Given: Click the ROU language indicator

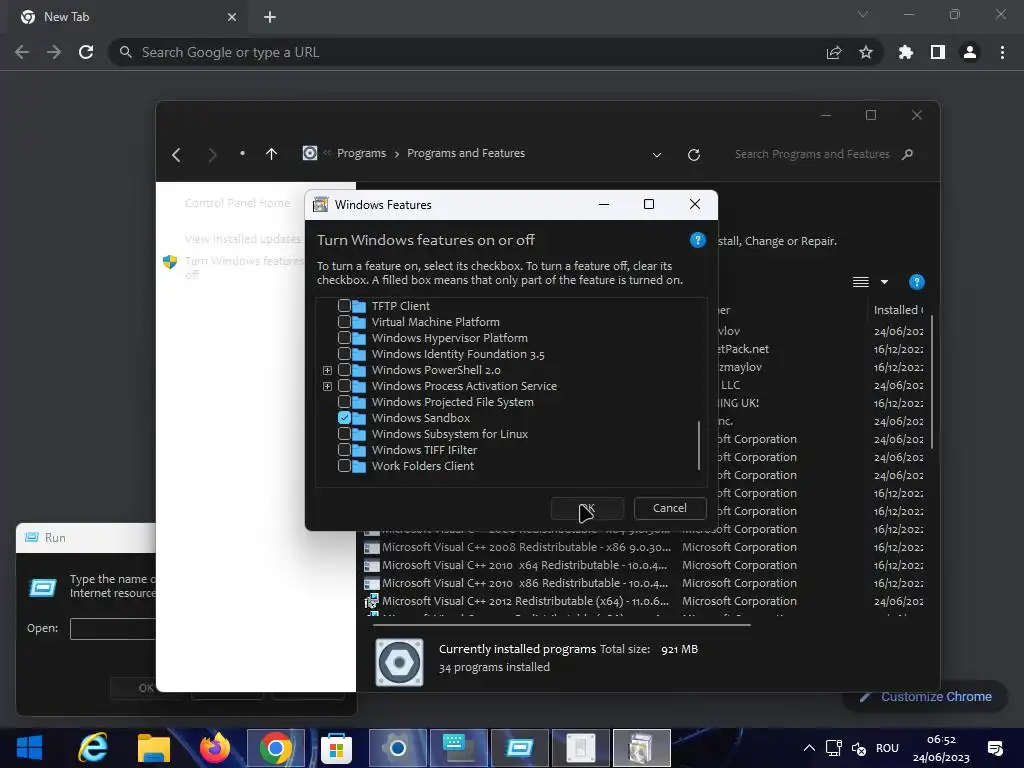Looking at the screenshot, I should 887,748.
